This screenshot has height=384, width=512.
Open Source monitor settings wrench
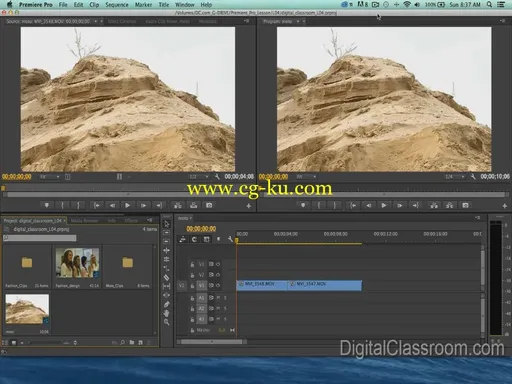[217, 177]
